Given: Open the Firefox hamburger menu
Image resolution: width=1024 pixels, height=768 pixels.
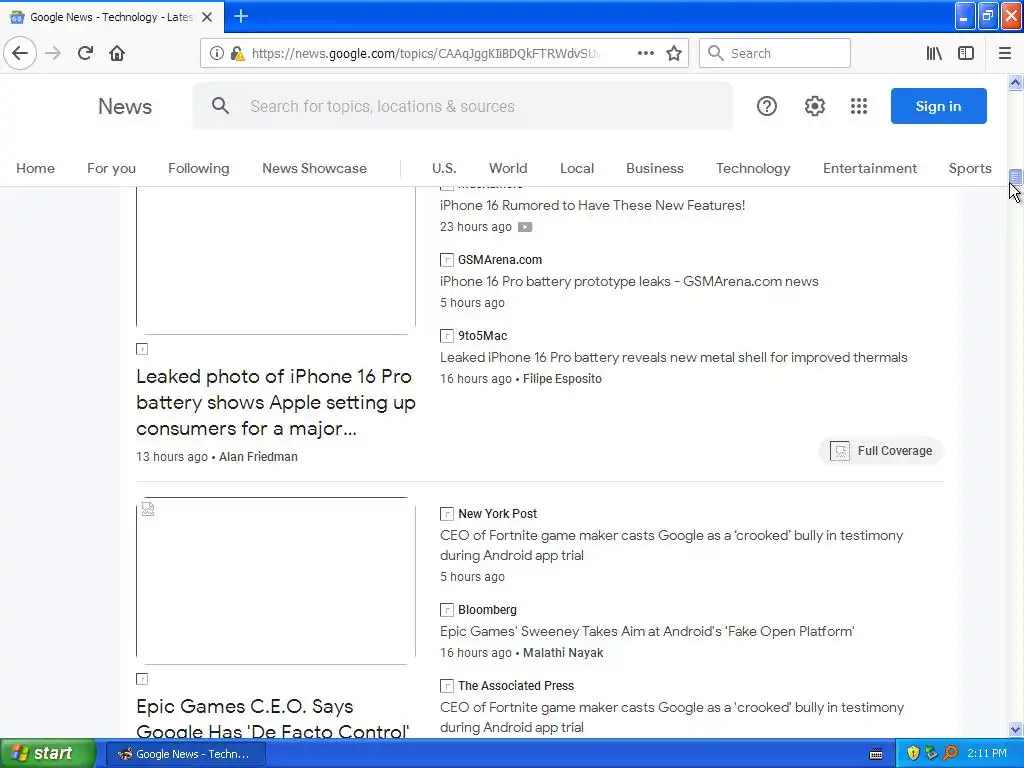Looking at the screenshot, I should 1004,53.
